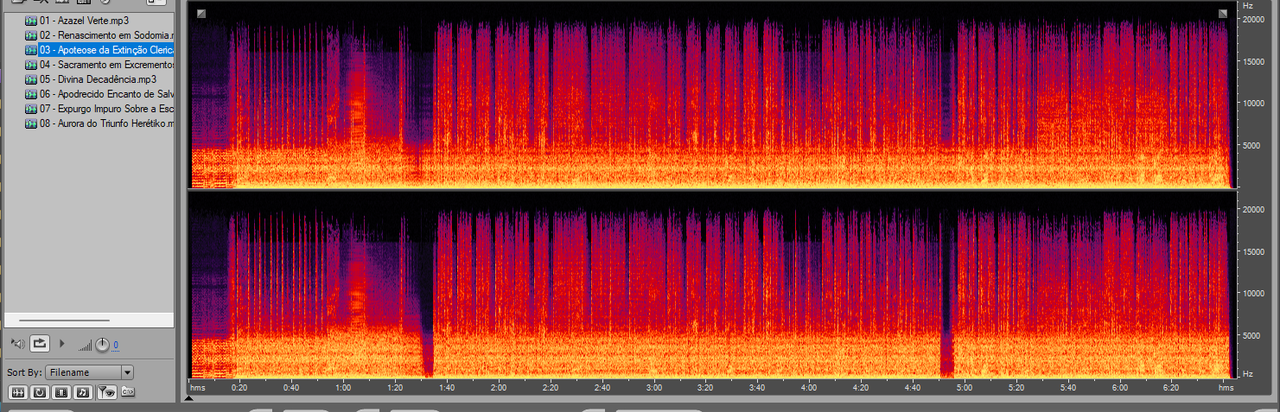
Task: Click the 1:00 mark on time ruler
Action: click(x=343, y=387)
